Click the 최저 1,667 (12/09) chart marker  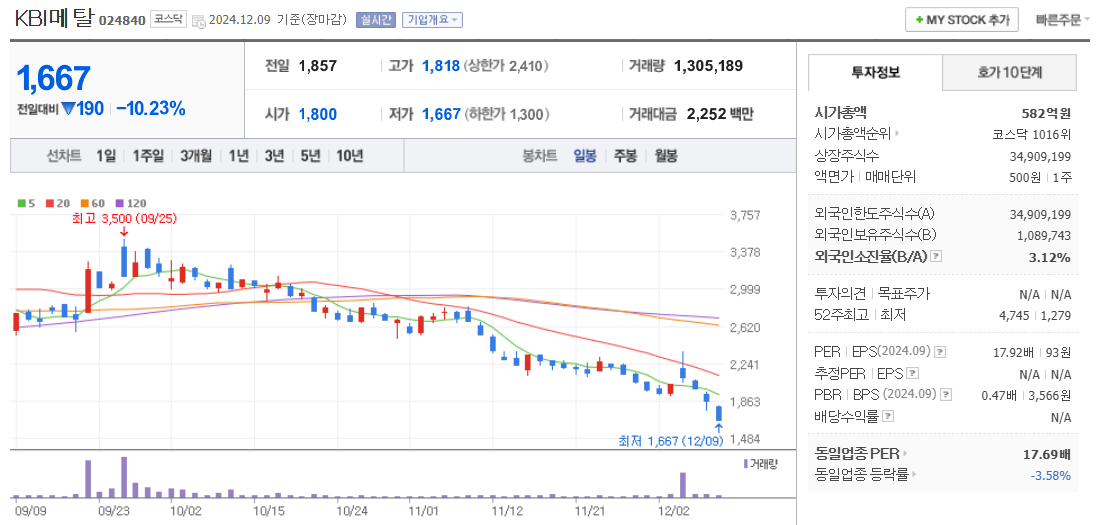point(671,441)
